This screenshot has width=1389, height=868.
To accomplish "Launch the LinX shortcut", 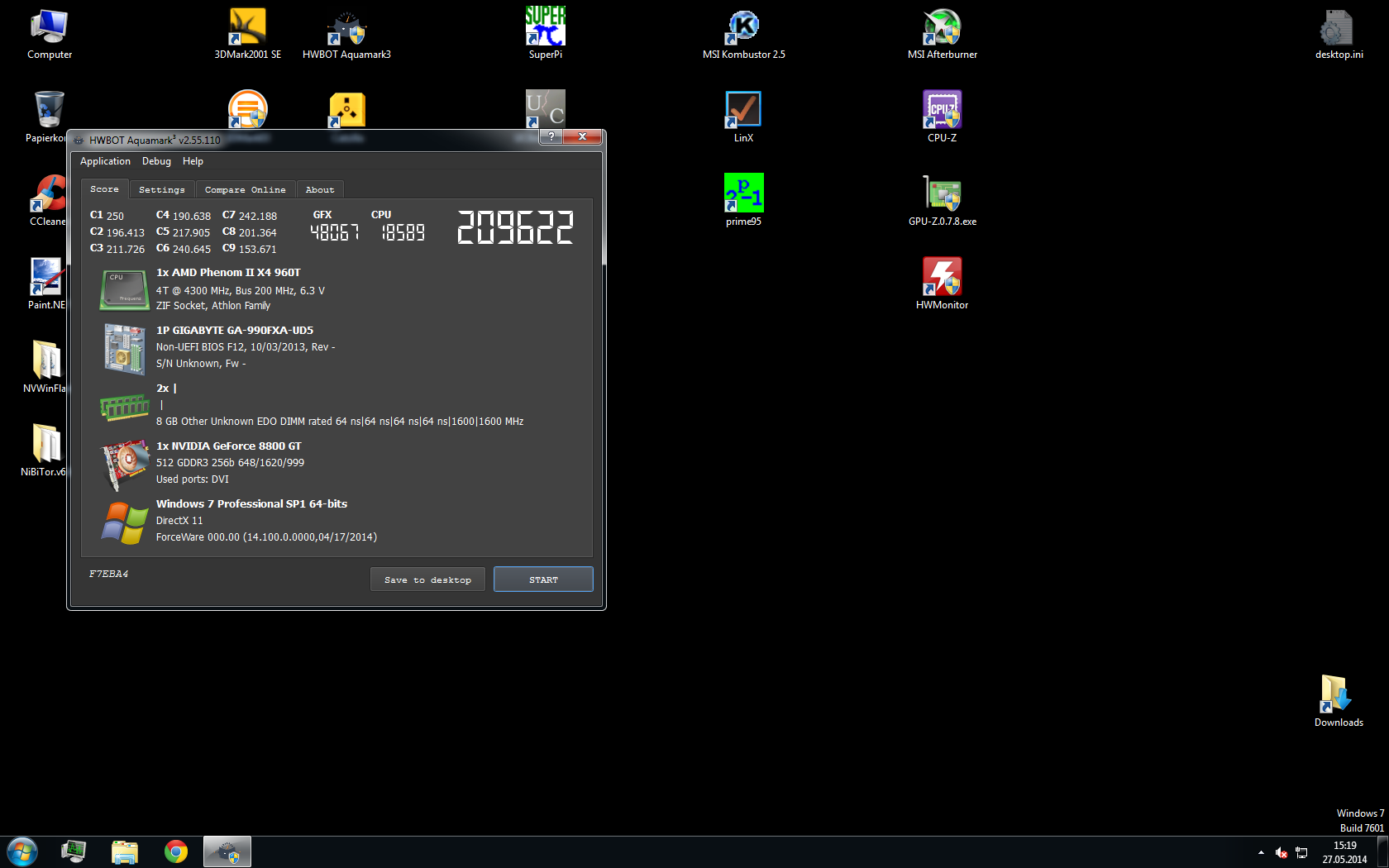I will click(743, 117).
